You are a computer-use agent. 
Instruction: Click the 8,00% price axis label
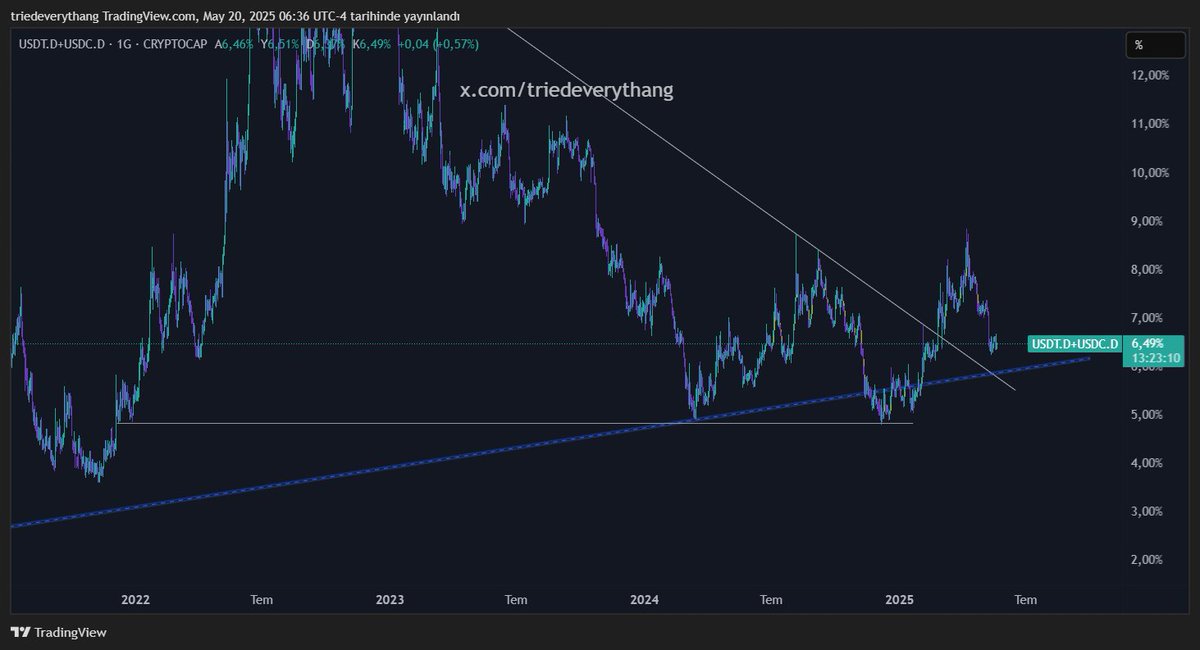click(x=1149, y=269)
